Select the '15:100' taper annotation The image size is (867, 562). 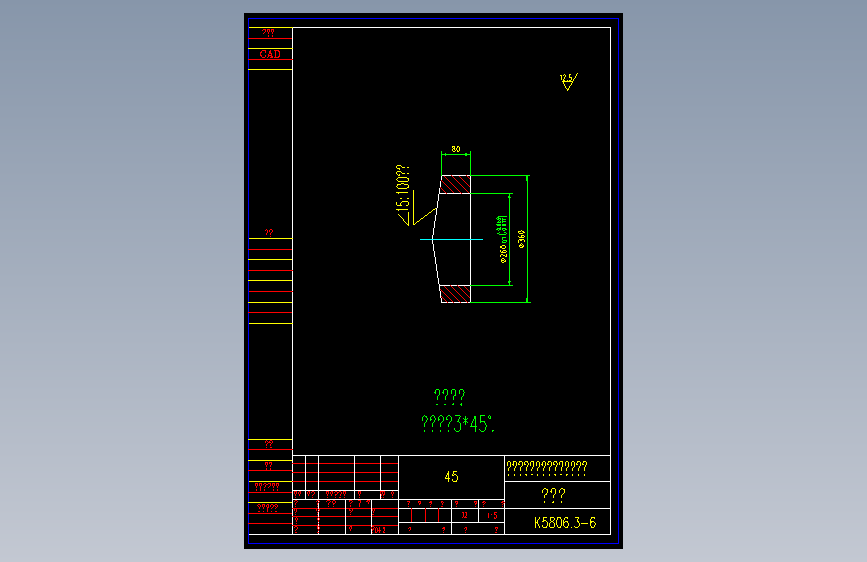403,195
